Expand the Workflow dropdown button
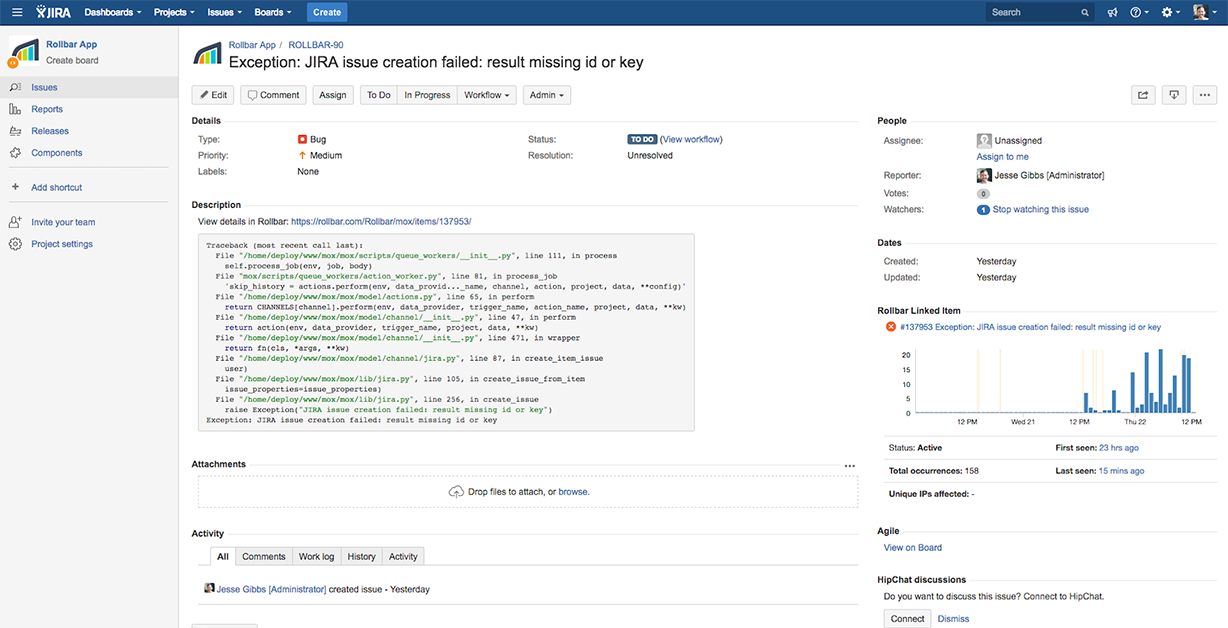 [x=488, y=95]
